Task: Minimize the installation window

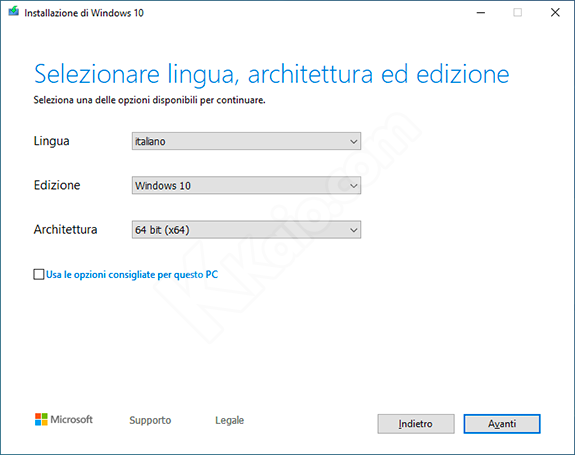Action: coord(481,13)
